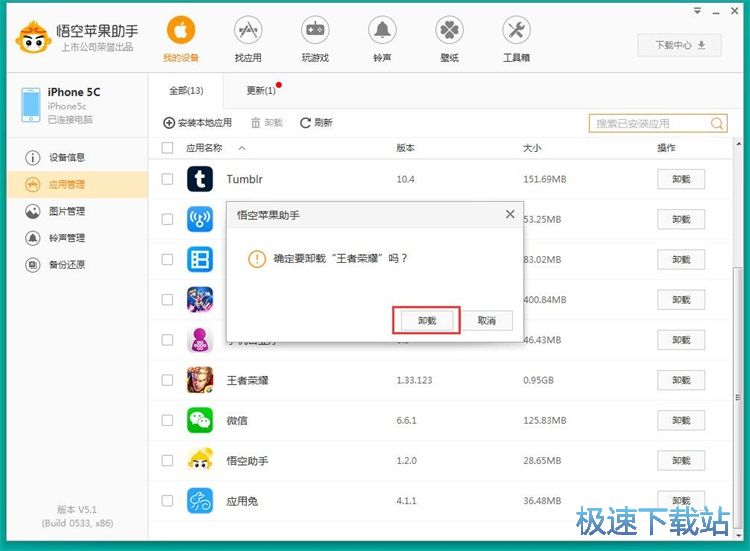Click the blue film strip app icon
Image resolution: width=750 pixels, height=551 pixels.
tap(200, 259)
